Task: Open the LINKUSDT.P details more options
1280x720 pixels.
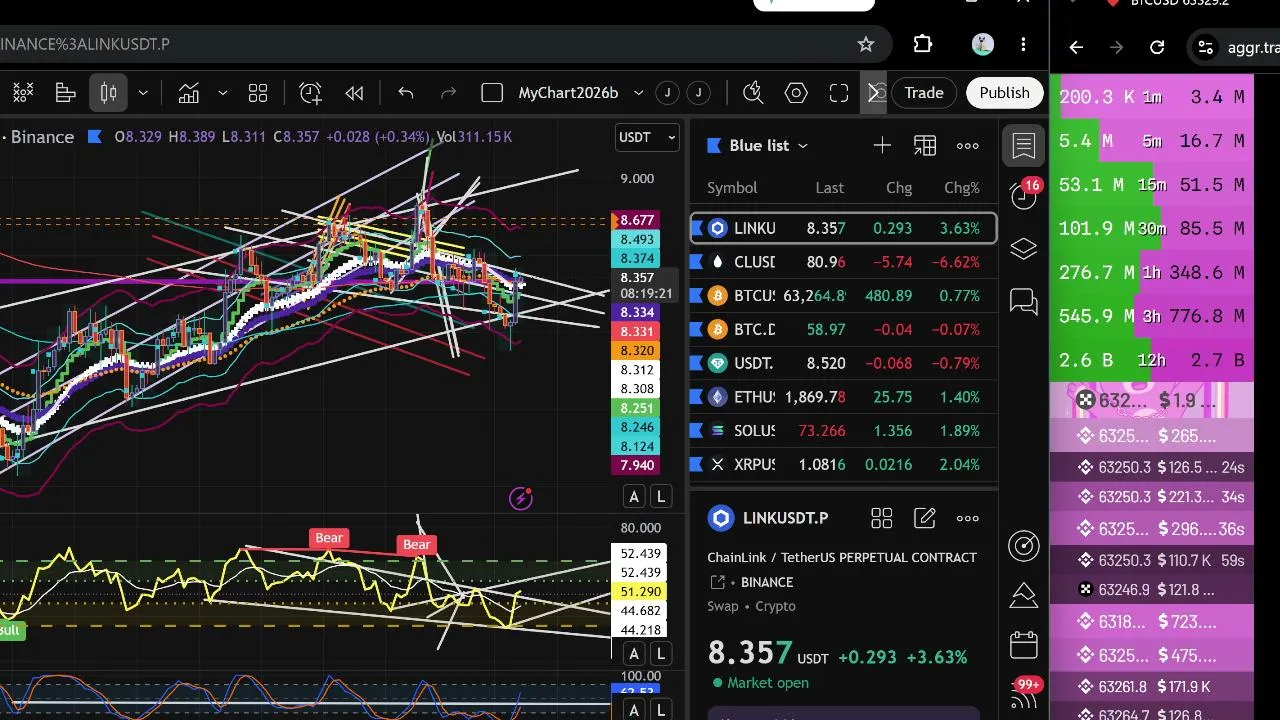Action: coord(967,518)
